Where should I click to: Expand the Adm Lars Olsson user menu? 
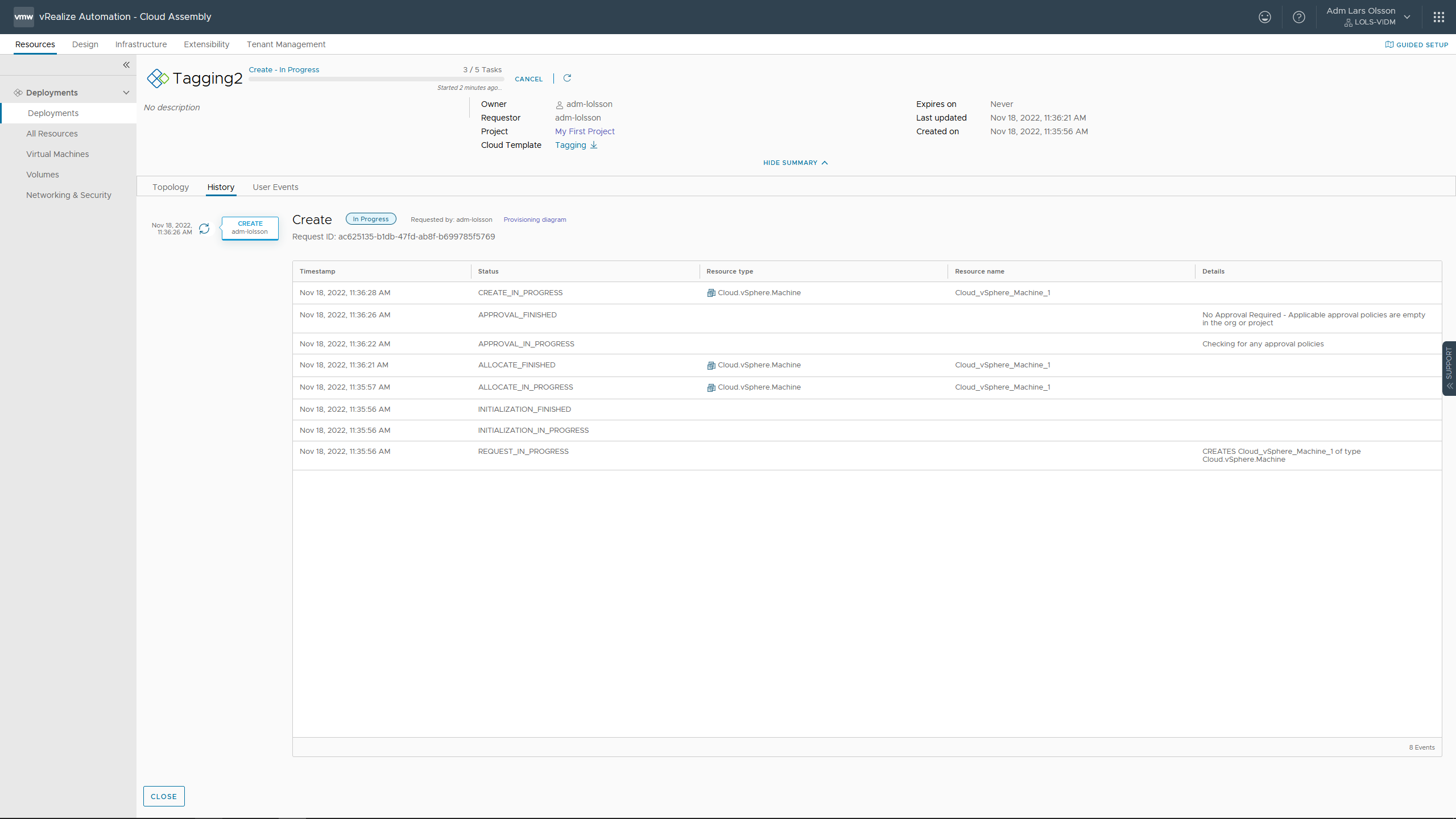coord(1369,16)
